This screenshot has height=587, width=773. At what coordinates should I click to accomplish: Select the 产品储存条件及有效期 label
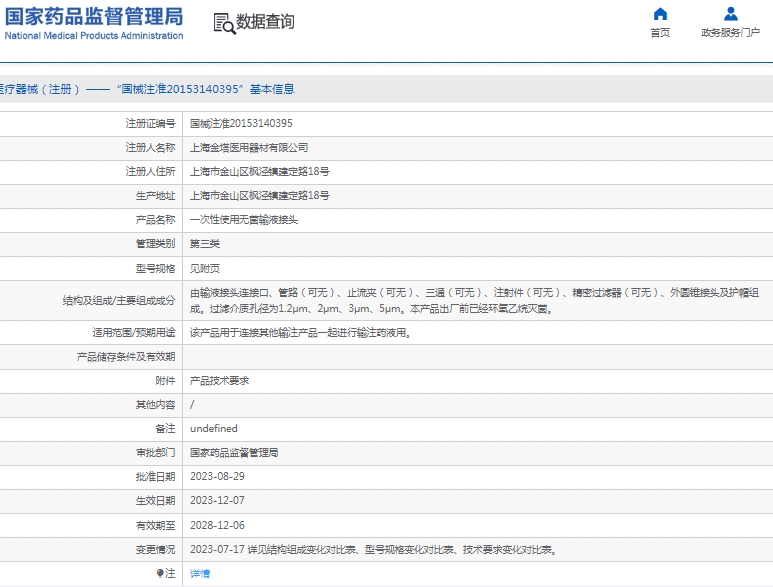click(x=126, y=357)
